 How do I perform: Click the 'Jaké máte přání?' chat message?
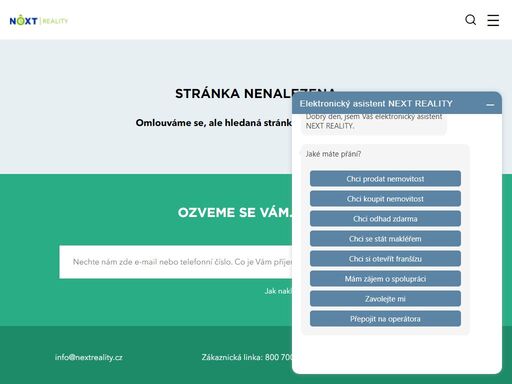pos(333,154)
